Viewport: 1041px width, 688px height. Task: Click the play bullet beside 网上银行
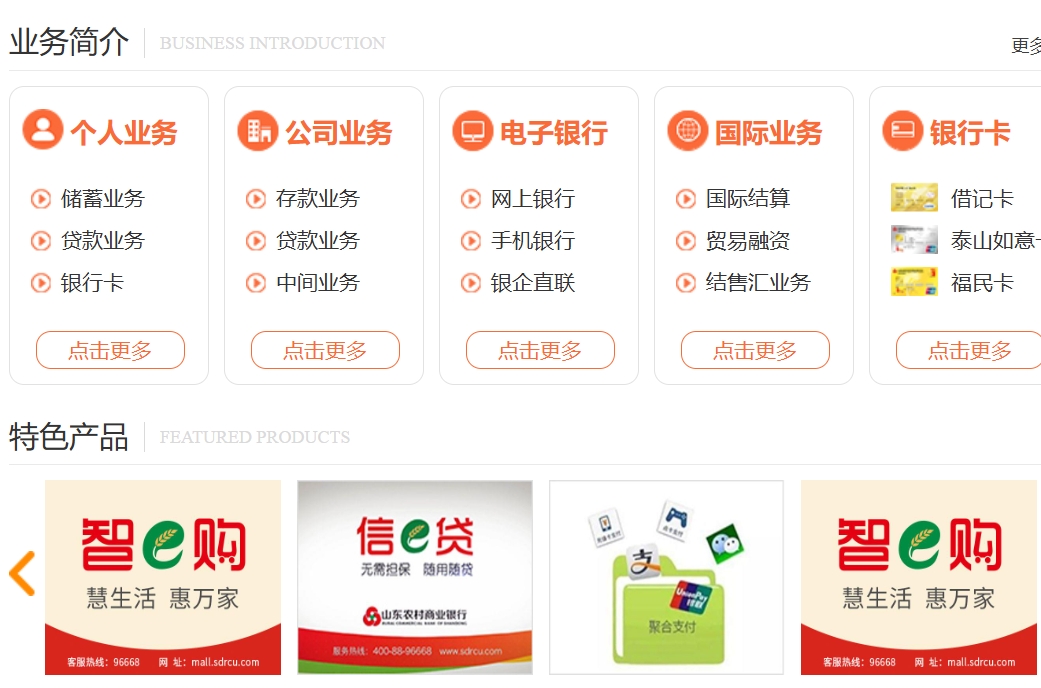(x=471, y=199)
